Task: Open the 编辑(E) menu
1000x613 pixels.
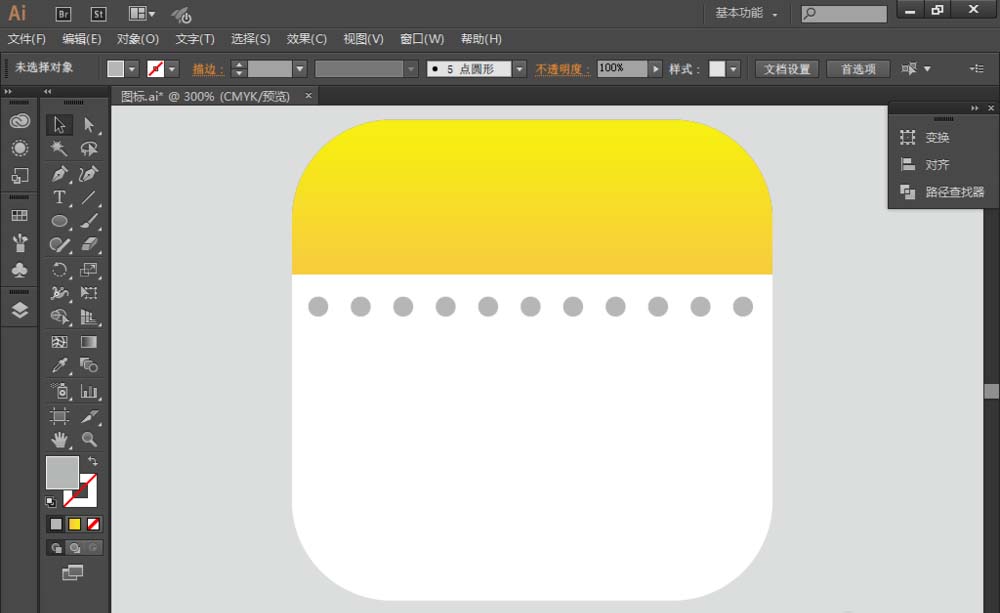Action: coord(82,39)
